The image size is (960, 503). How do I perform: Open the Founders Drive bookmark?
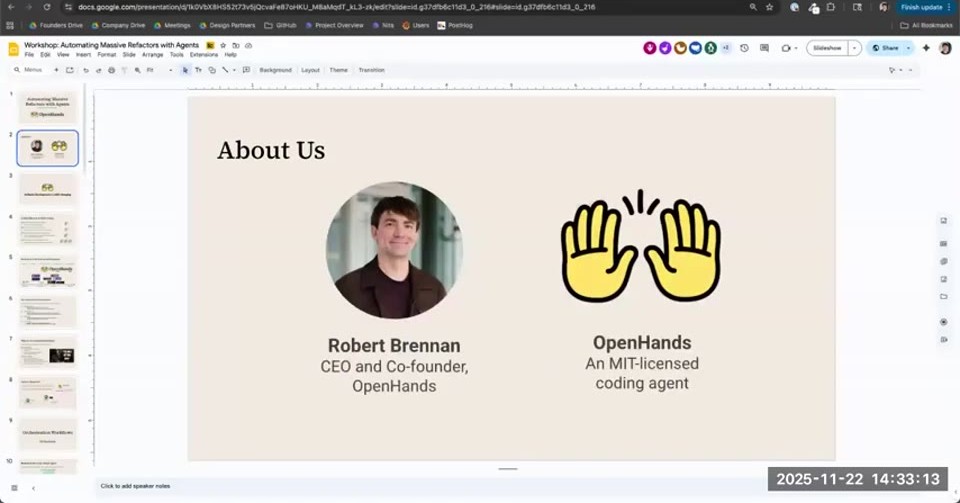point(56,26)
